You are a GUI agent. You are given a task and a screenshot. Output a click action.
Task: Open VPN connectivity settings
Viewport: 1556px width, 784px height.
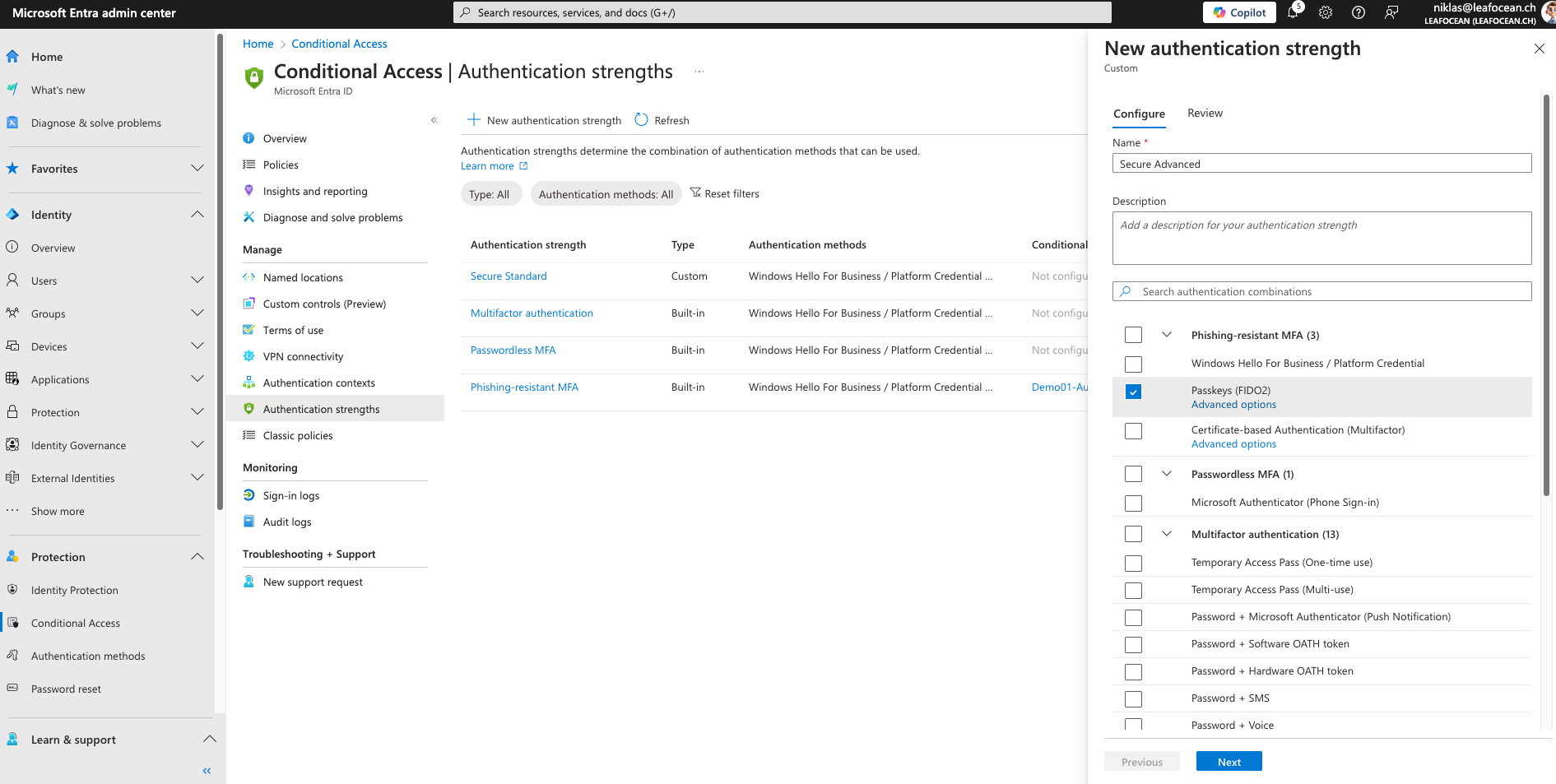click(x=303, y=356)
